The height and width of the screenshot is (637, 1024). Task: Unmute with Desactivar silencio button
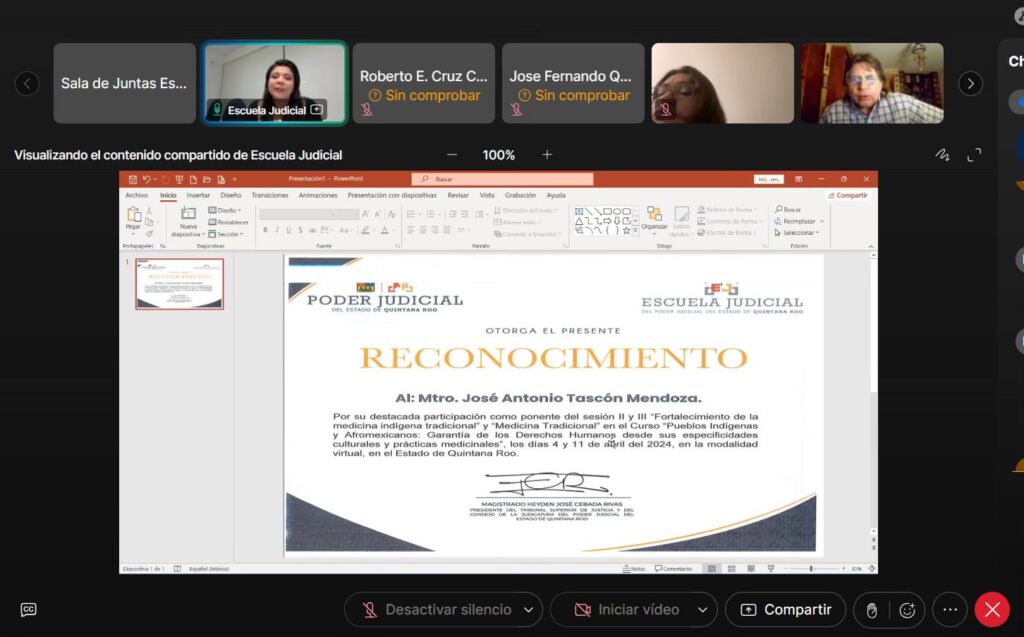[x=436, y=610]
